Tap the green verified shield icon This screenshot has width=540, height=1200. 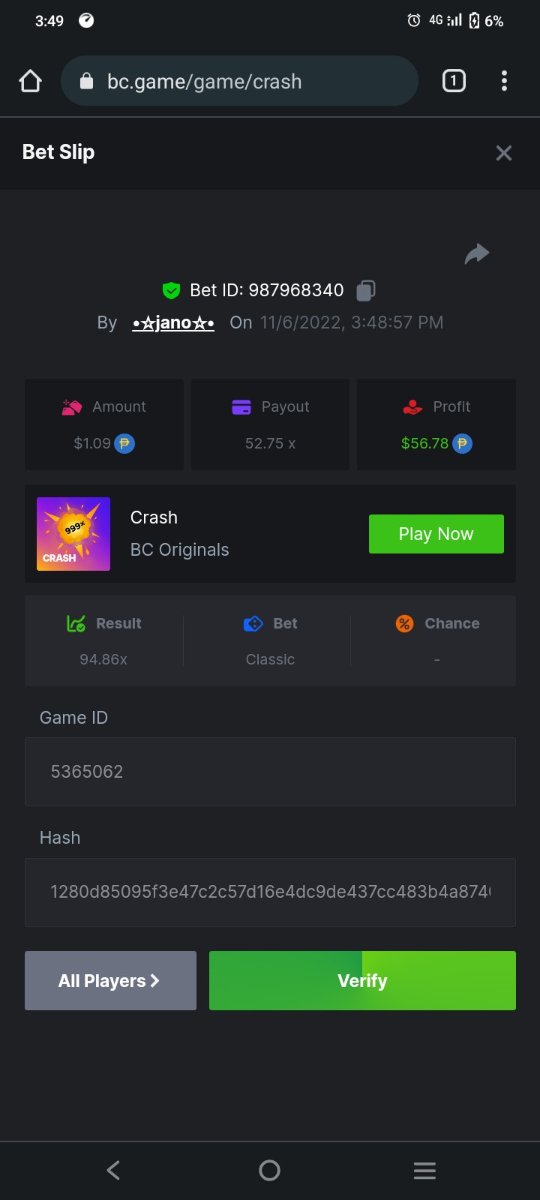(171, 291)
